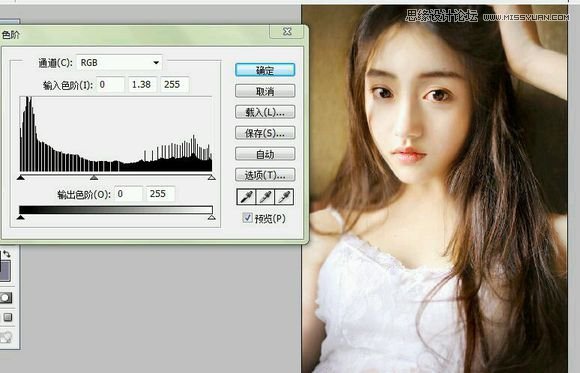580x373 pixels.
Task: Click the 输入色阶(I): label
Action: [x=68, y=85]
